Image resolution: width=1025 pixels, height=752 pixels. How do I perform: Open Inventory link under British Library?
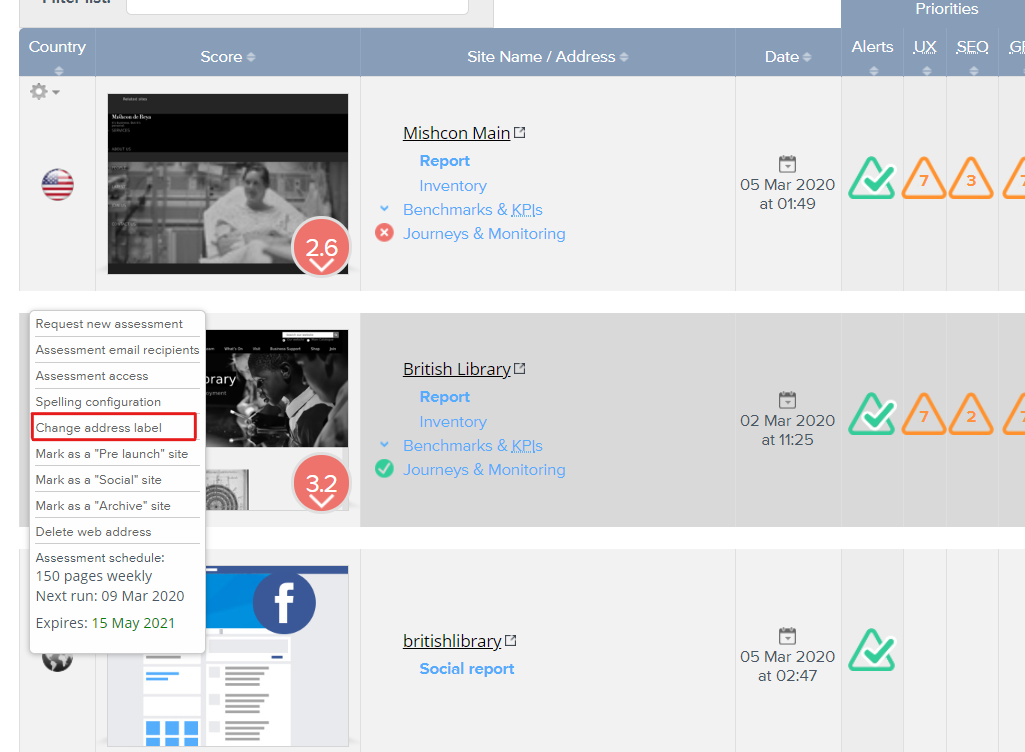coord(453,422)
